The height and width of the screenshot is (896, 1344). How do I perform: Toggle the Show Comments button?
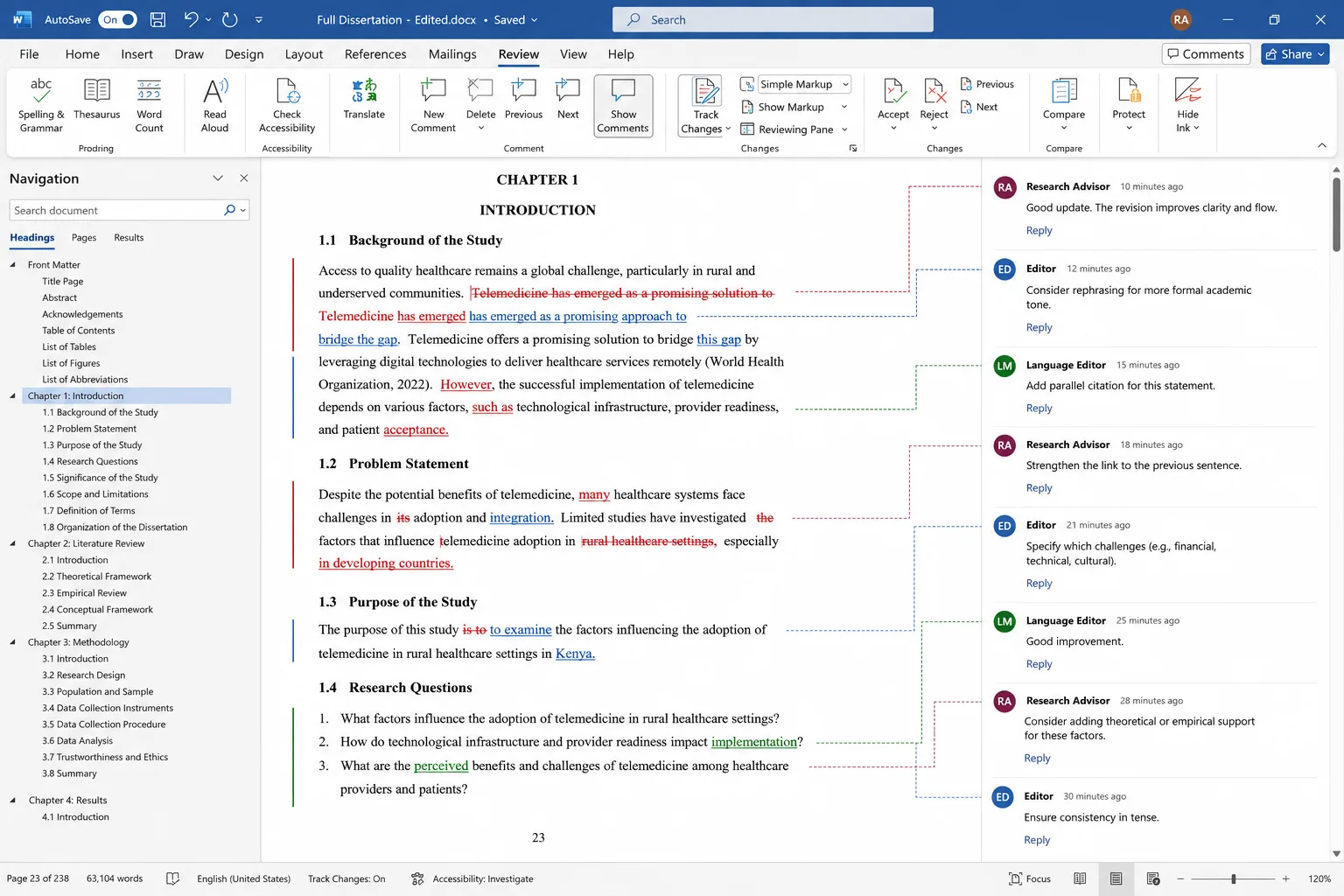click(623, 106)
